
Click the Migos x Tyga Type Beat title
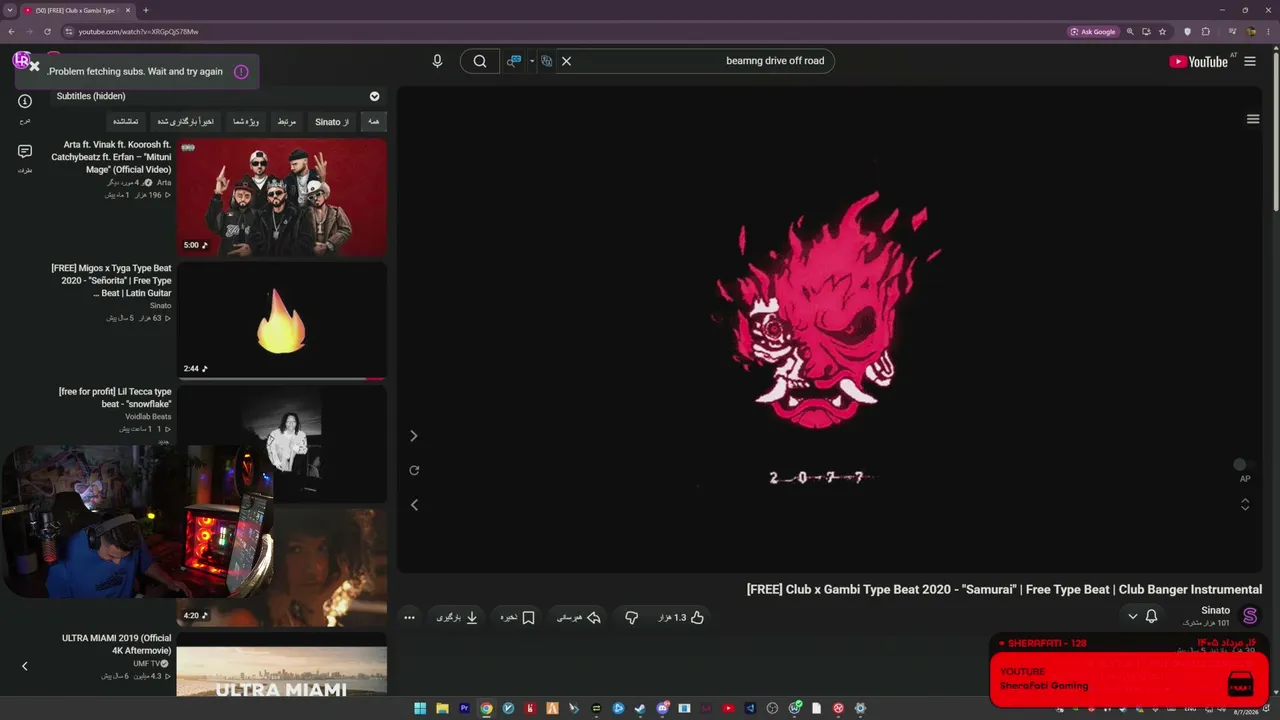pos(111,281)
